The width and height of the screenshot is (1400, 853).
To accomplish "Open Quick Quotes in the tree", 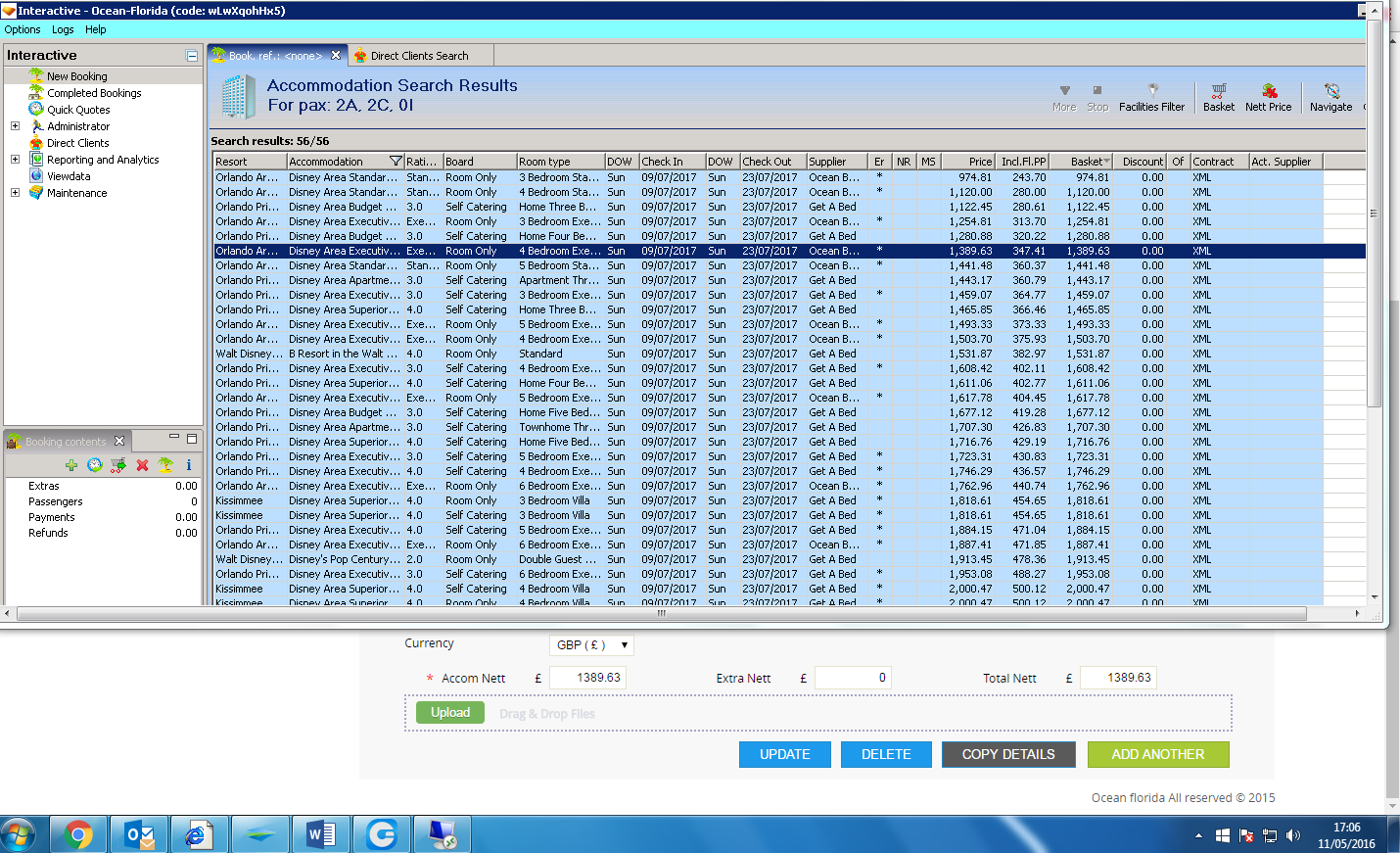I will [x=78, y=110].
